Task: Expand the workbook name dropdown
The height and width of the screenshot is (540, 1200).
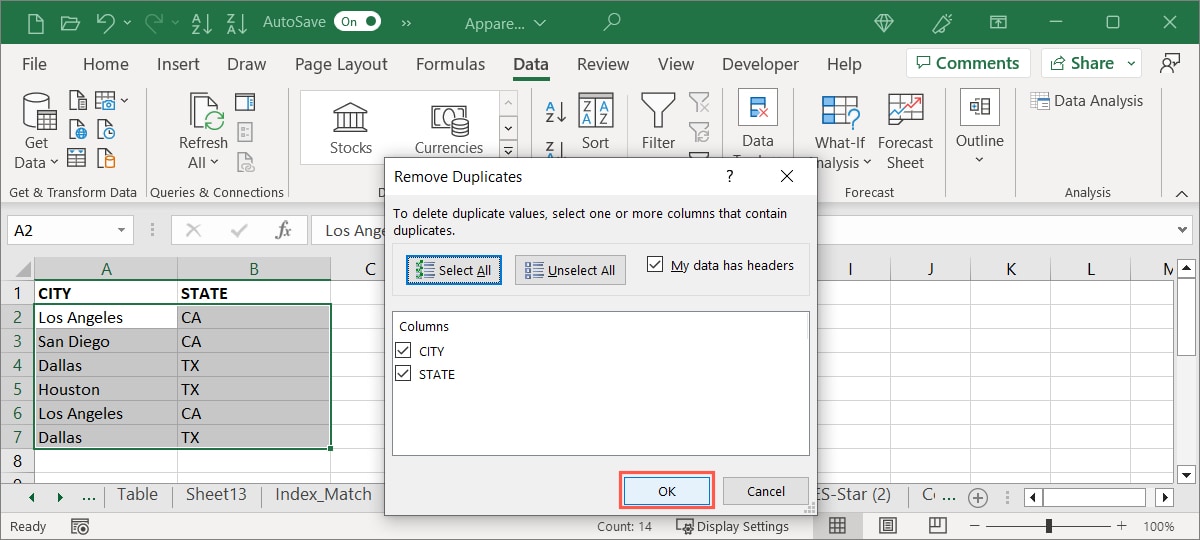Action: 541,22
